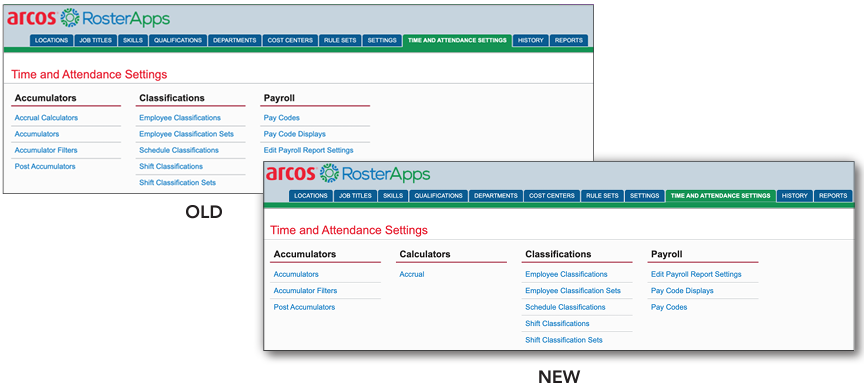The image size is (864, 388).
Task: Open Settings tab in NEW window
Action: [x=645, y=196]
